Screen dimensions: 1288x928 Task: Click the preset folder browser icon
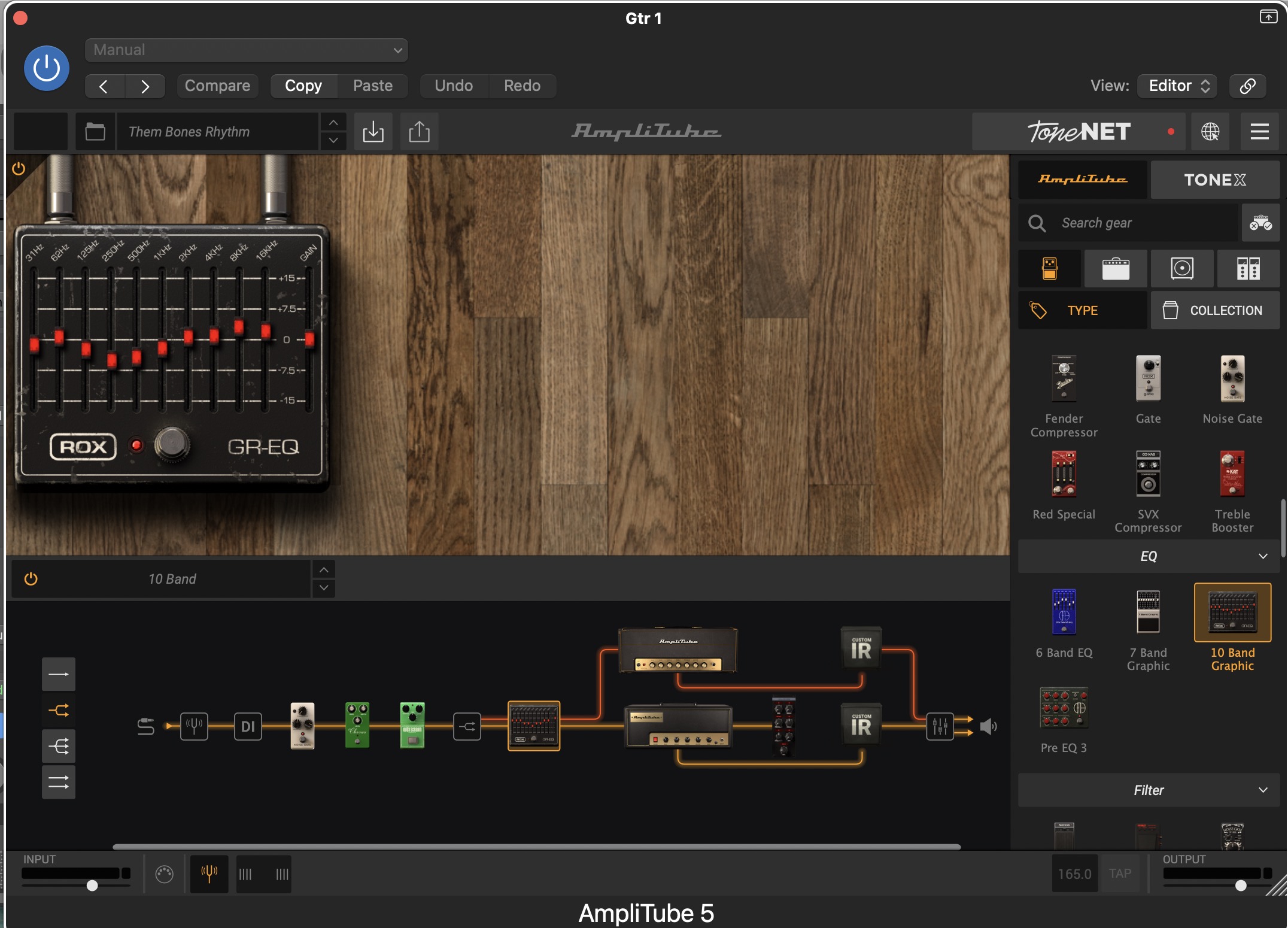coord(95,131)
